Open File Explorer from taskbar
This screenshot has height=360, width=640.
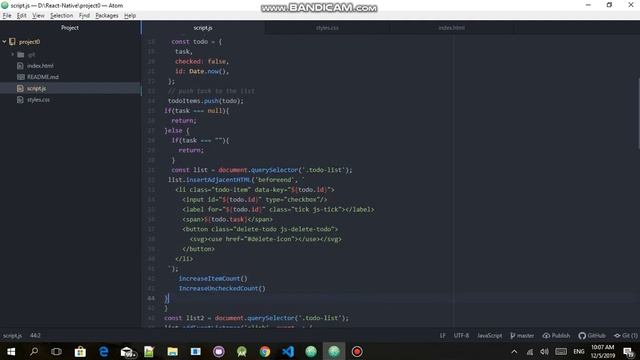click(x=173, y=351)
